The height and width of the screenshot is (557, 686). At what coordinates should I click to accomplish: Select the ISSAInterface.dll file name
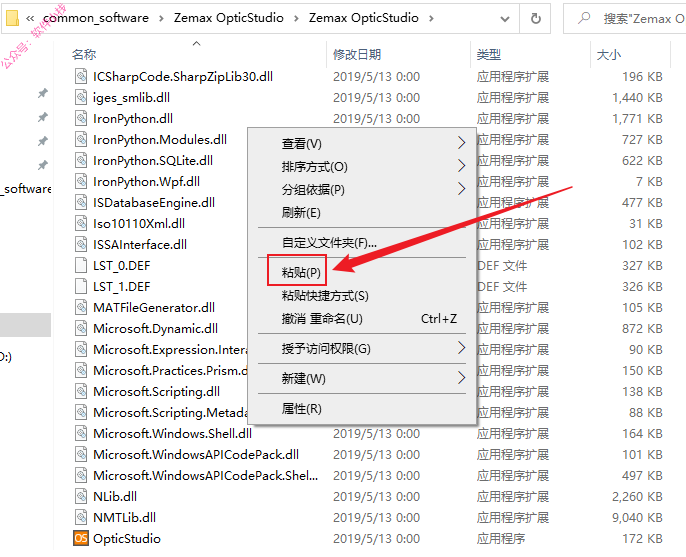coord(140,245)
